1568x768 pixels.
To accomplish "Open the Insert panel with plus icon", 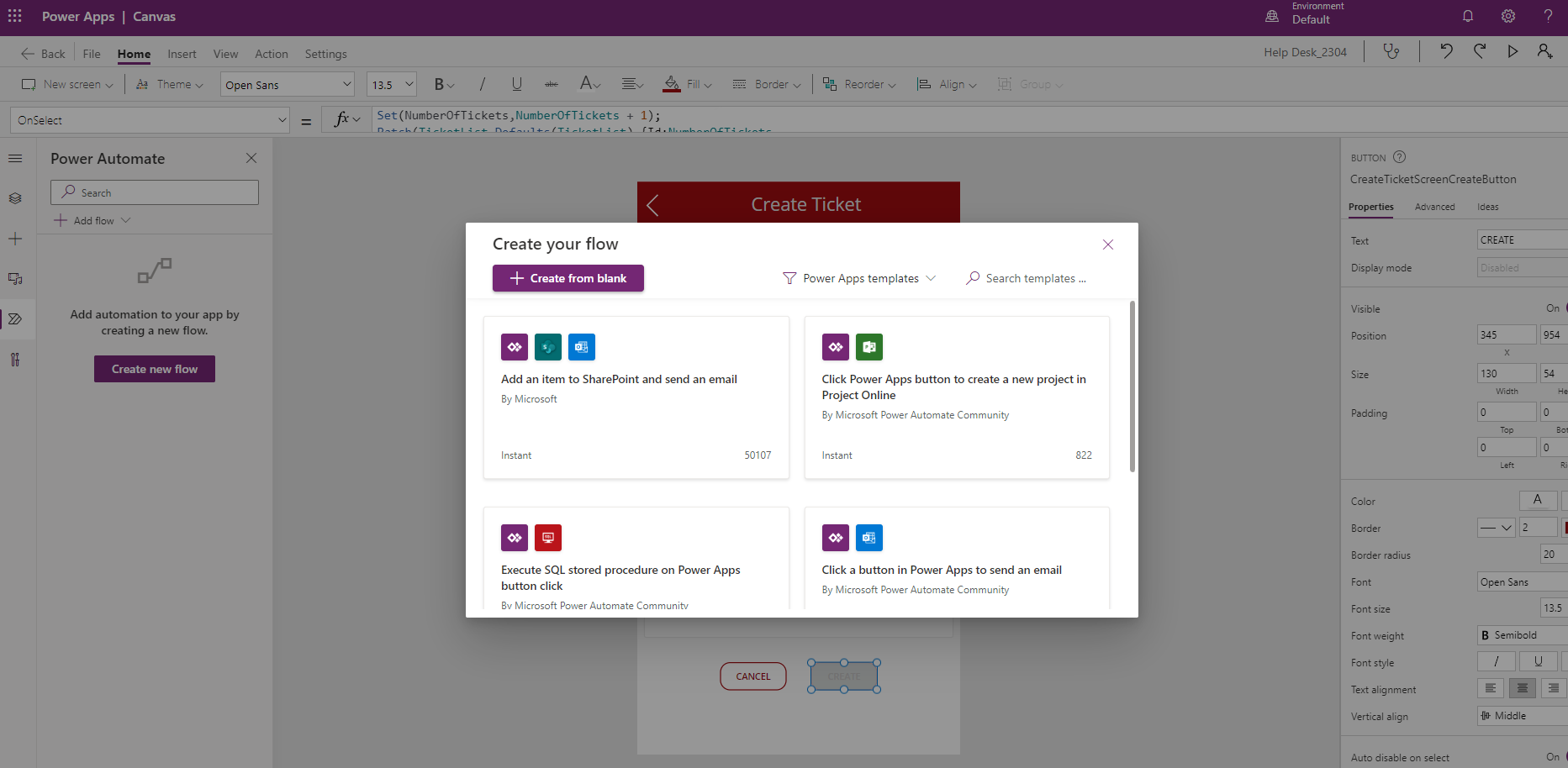I will pos(15,238).
